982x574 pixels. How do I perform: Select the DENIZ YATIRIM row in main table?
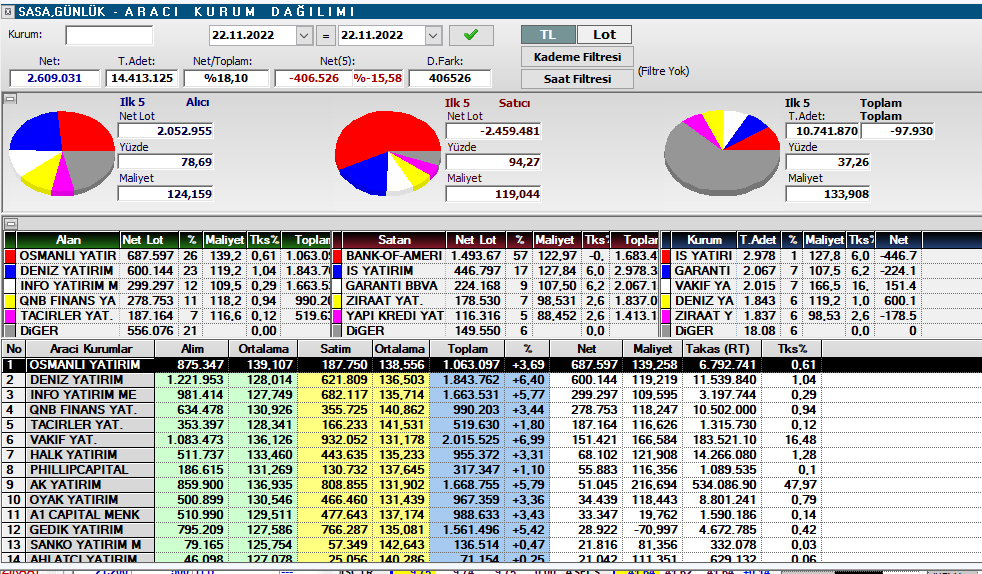90,380
